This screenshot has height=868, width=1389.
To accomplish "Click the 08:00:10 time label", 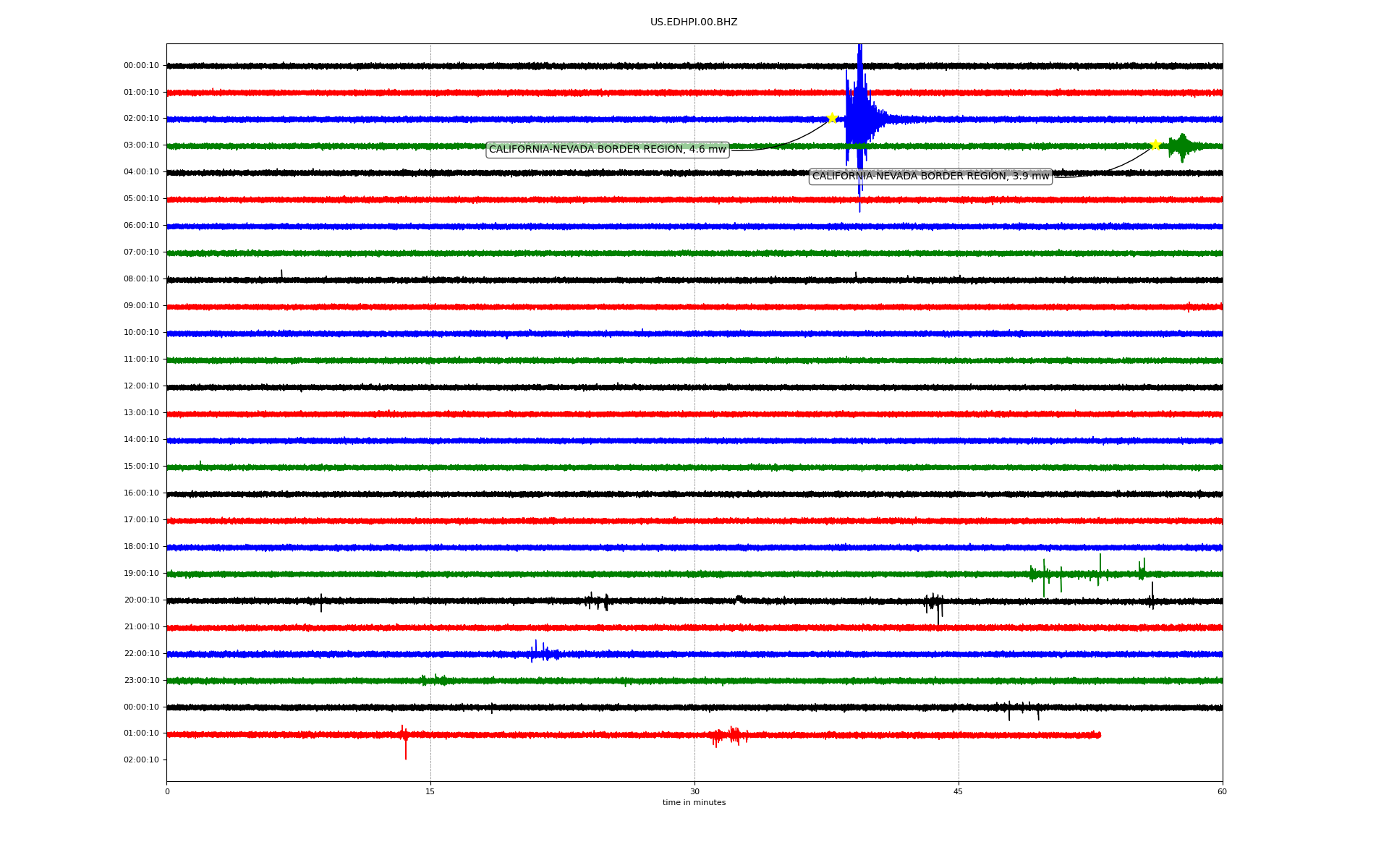I will coord(141,279).
